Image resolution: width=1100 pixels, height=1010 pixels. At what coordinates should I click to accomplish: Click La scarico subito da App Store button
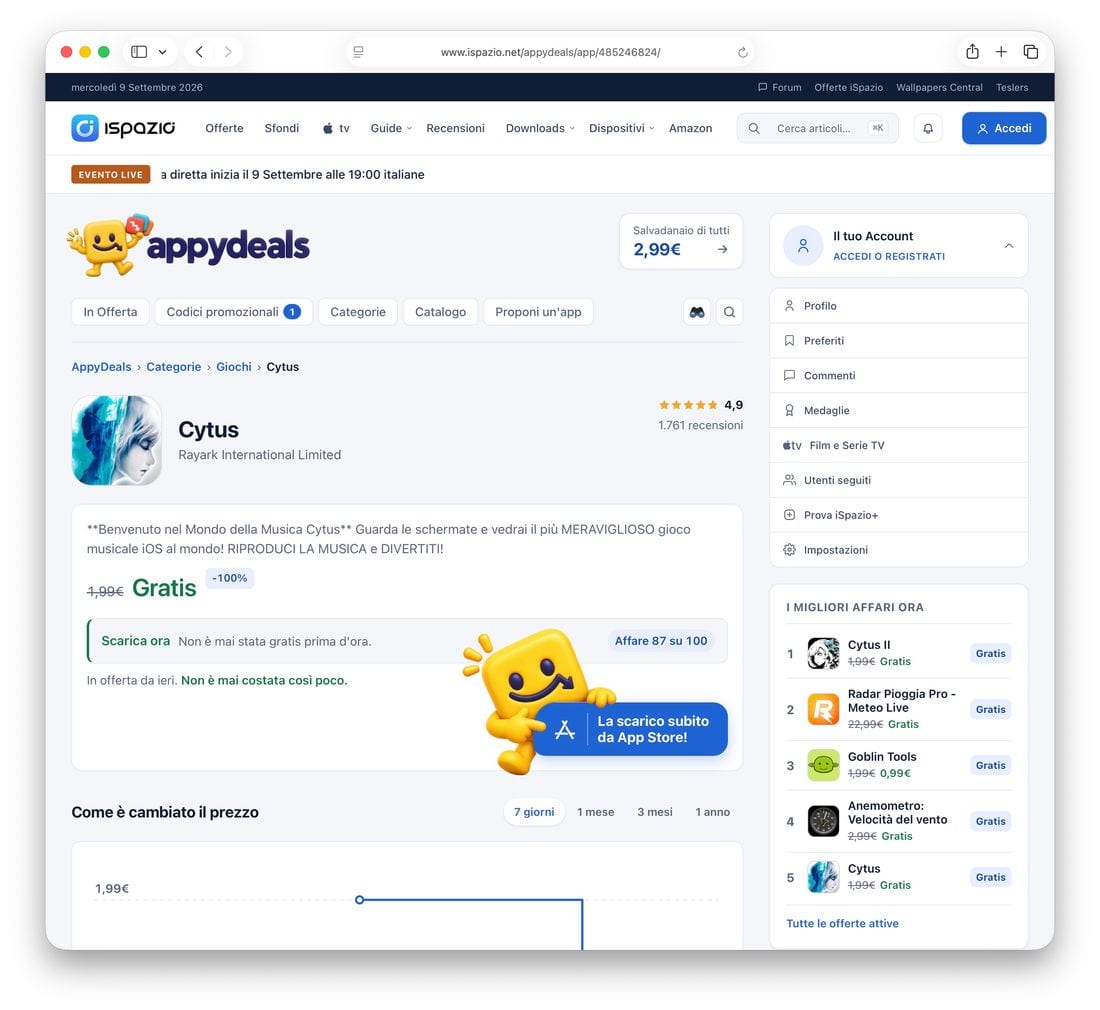631,729
